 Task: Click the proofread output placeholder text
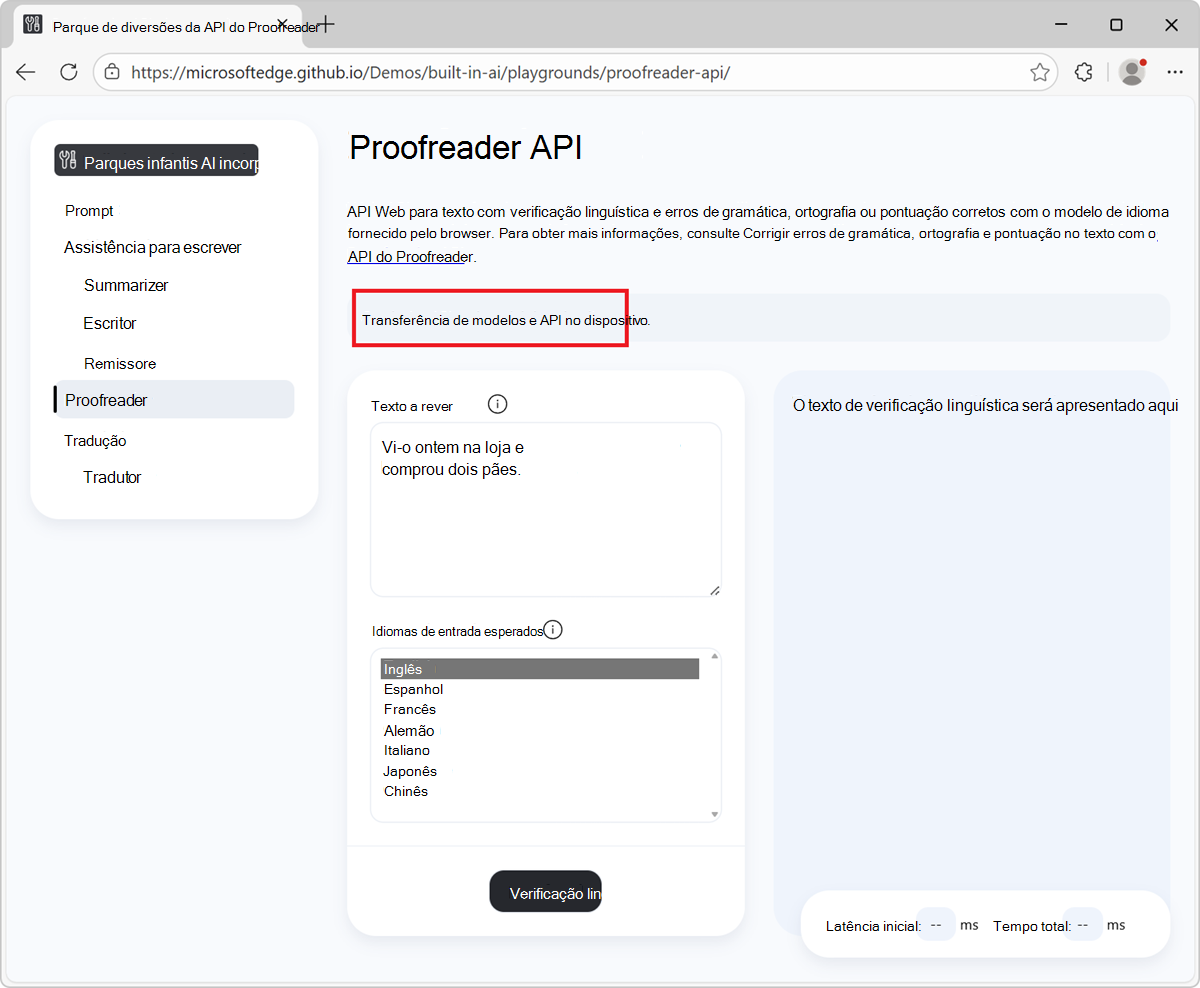[x=984, y=405]
